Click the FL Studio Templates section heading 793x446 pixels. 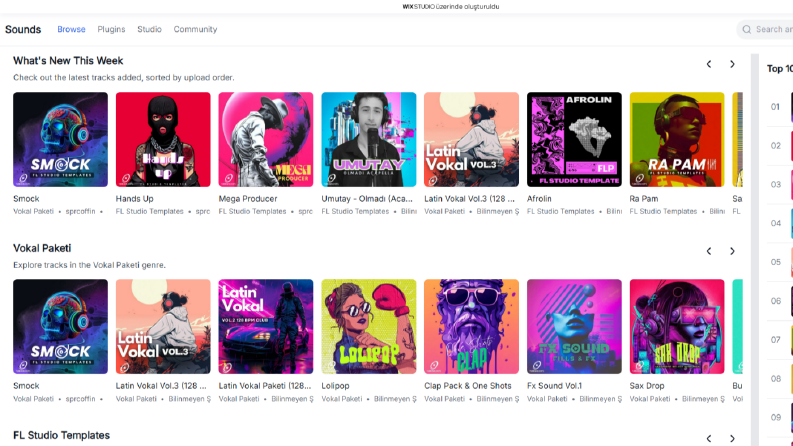(61, 435)
